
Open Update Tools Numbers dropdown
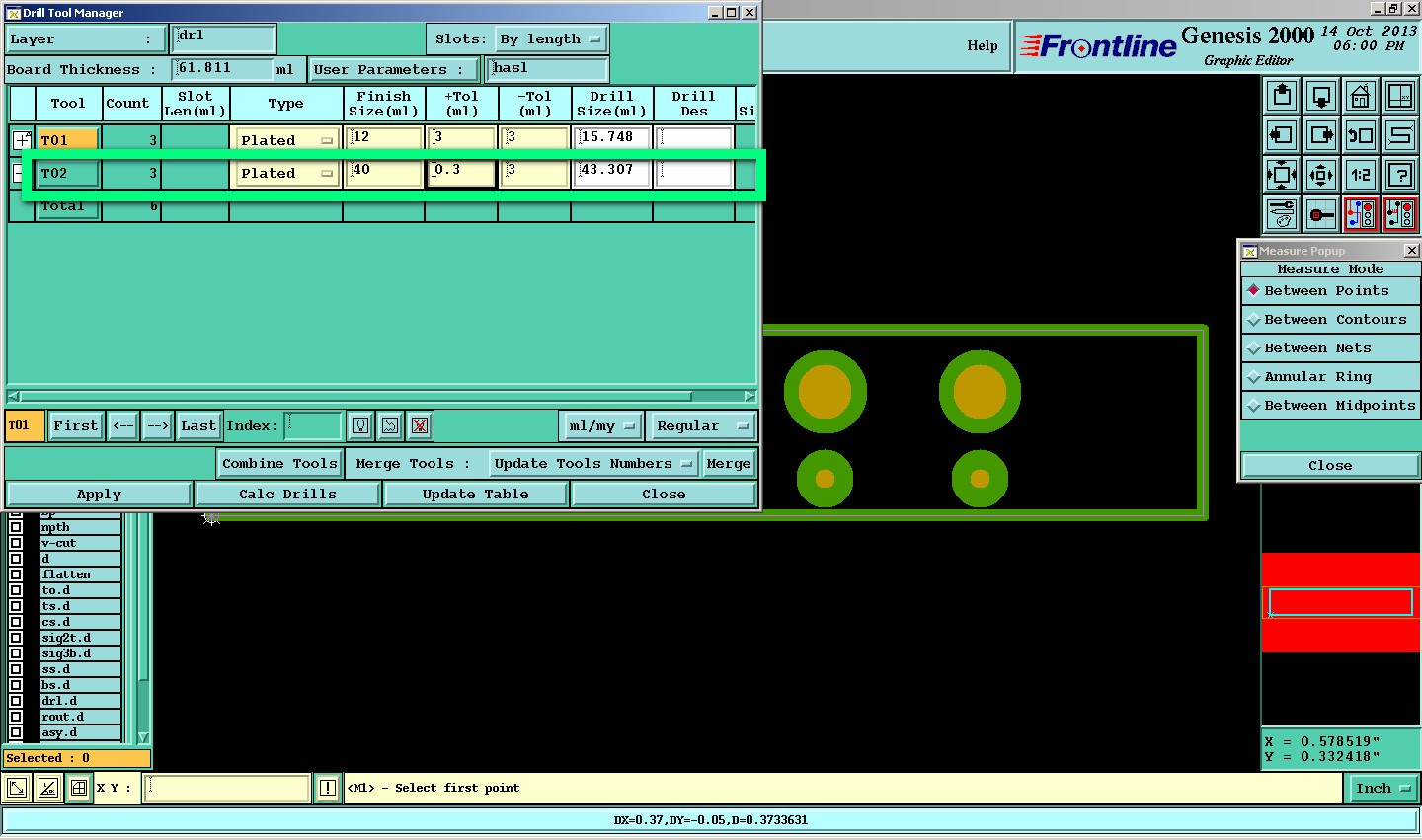(593, 464)
